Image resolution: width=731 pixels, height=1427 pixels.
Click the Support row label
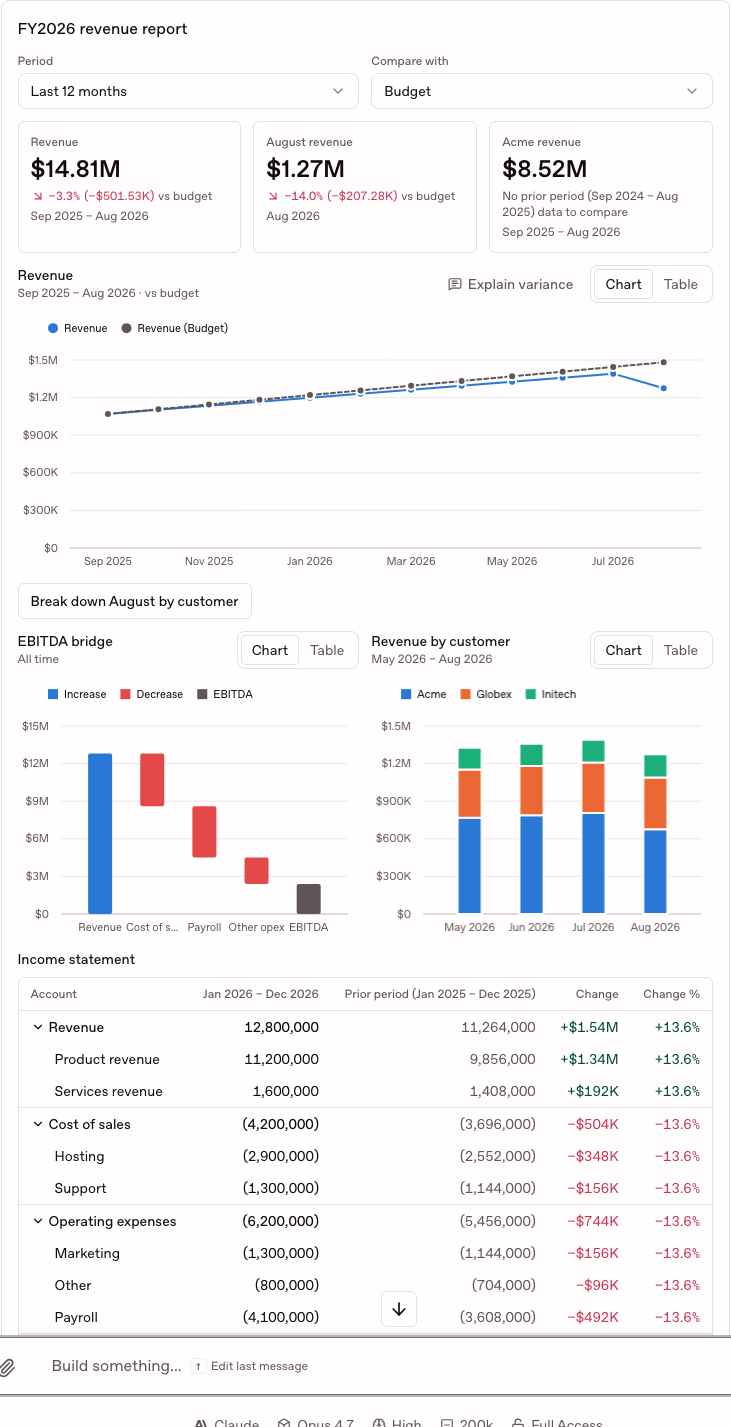80,1188
